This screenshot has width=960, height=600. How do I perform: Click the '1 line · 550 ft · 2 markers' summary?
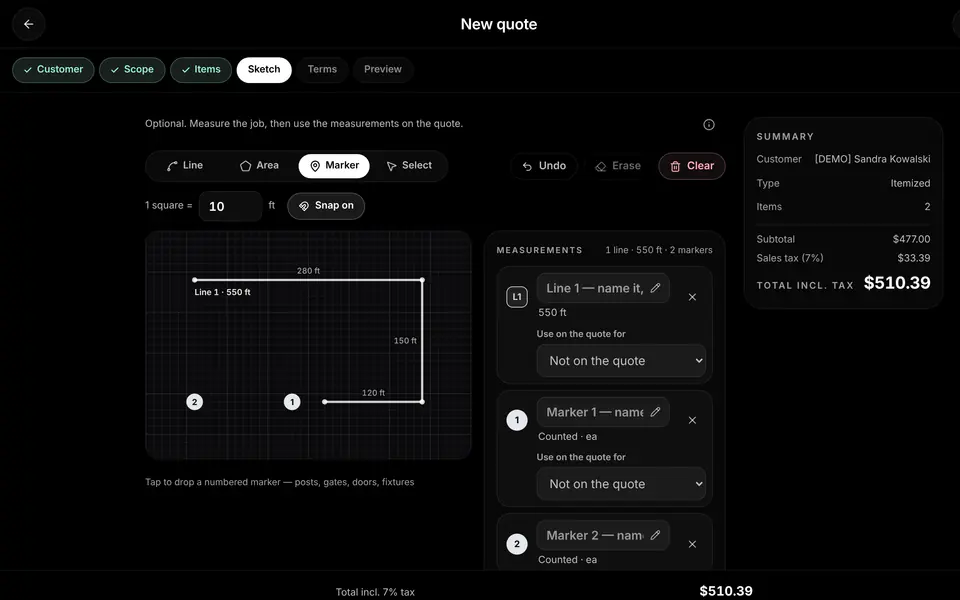coord(659,250)
